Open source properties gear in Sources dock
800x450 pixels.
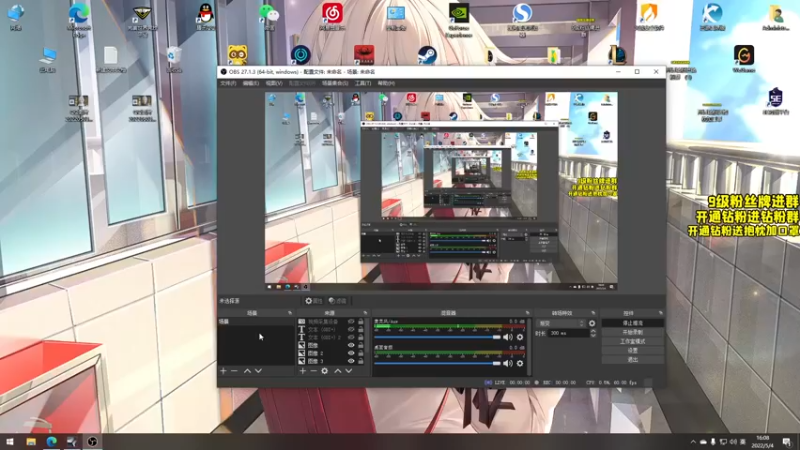click(x=324, y=371)
